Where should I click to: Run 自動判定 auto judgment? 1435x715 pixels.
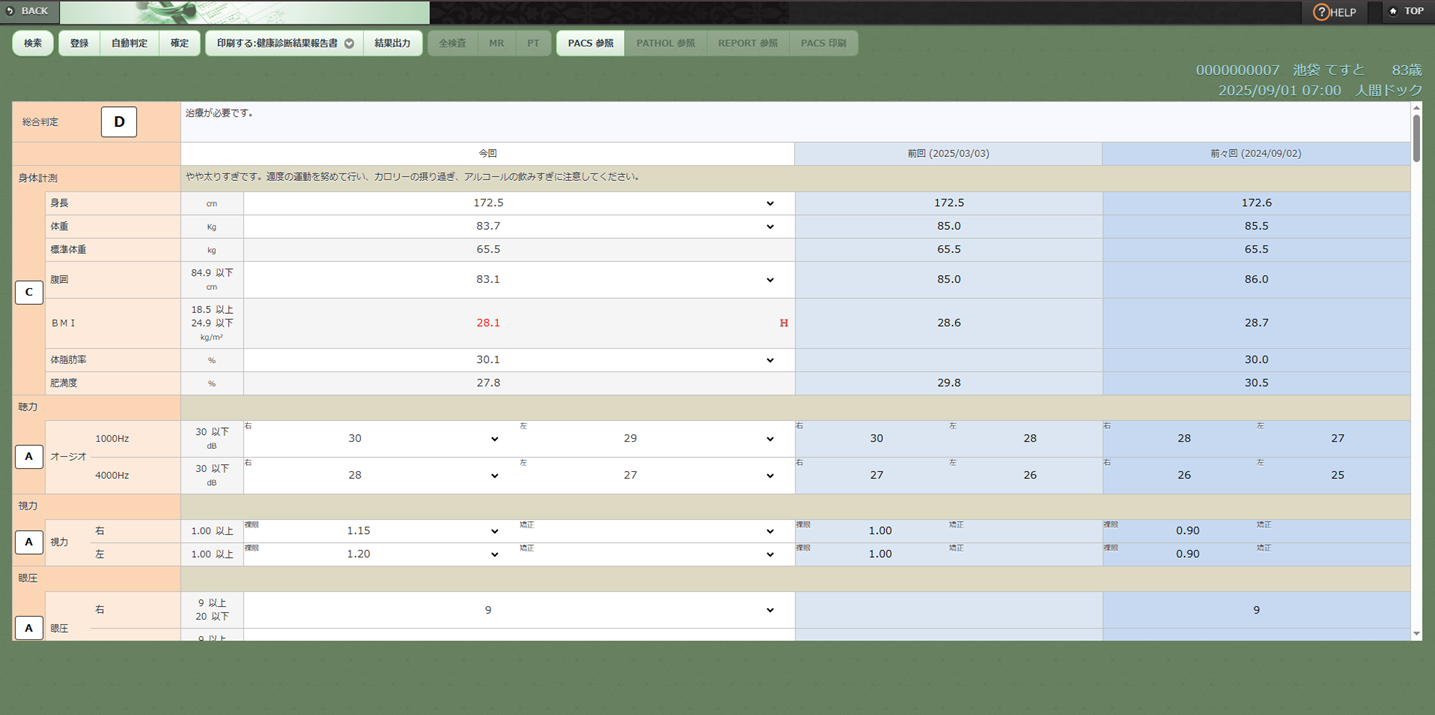point(129,43)
